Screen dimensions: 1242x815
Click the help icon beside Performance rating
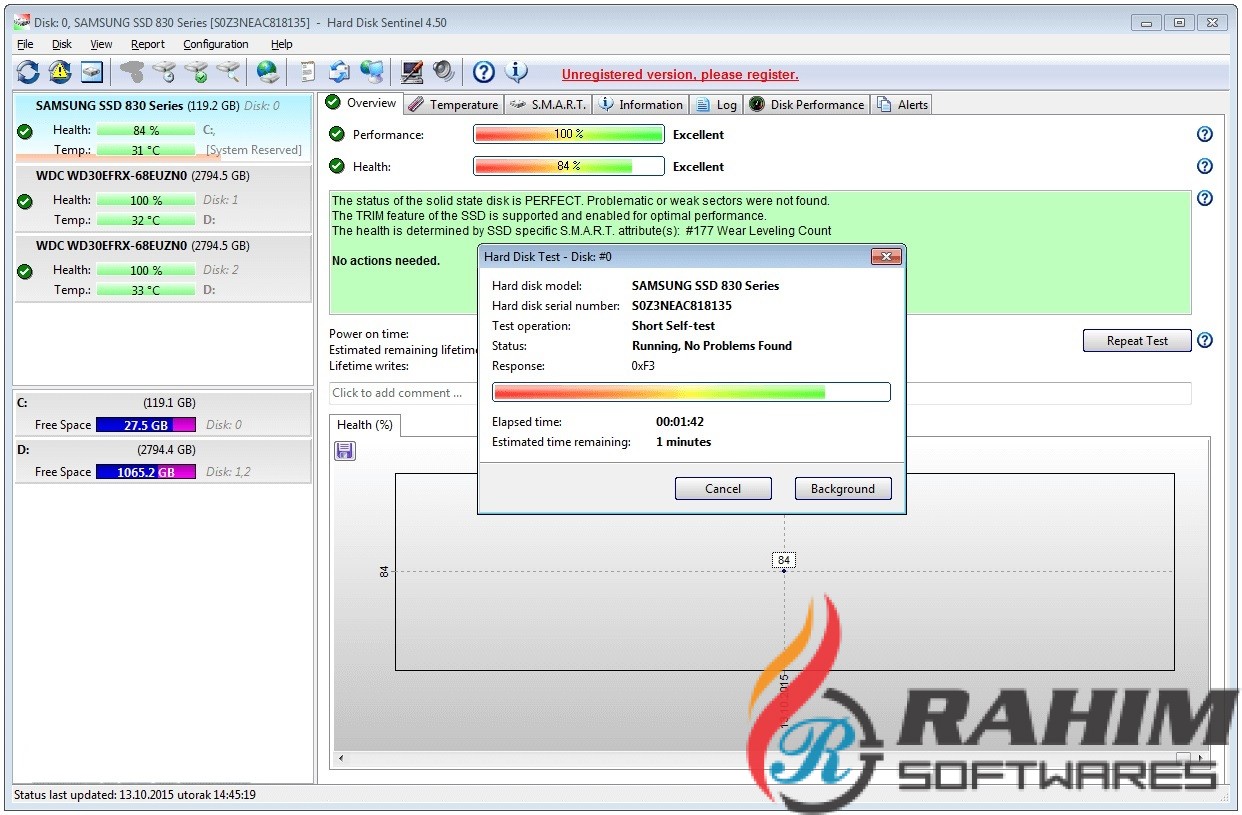click(x=1204, y=135)
